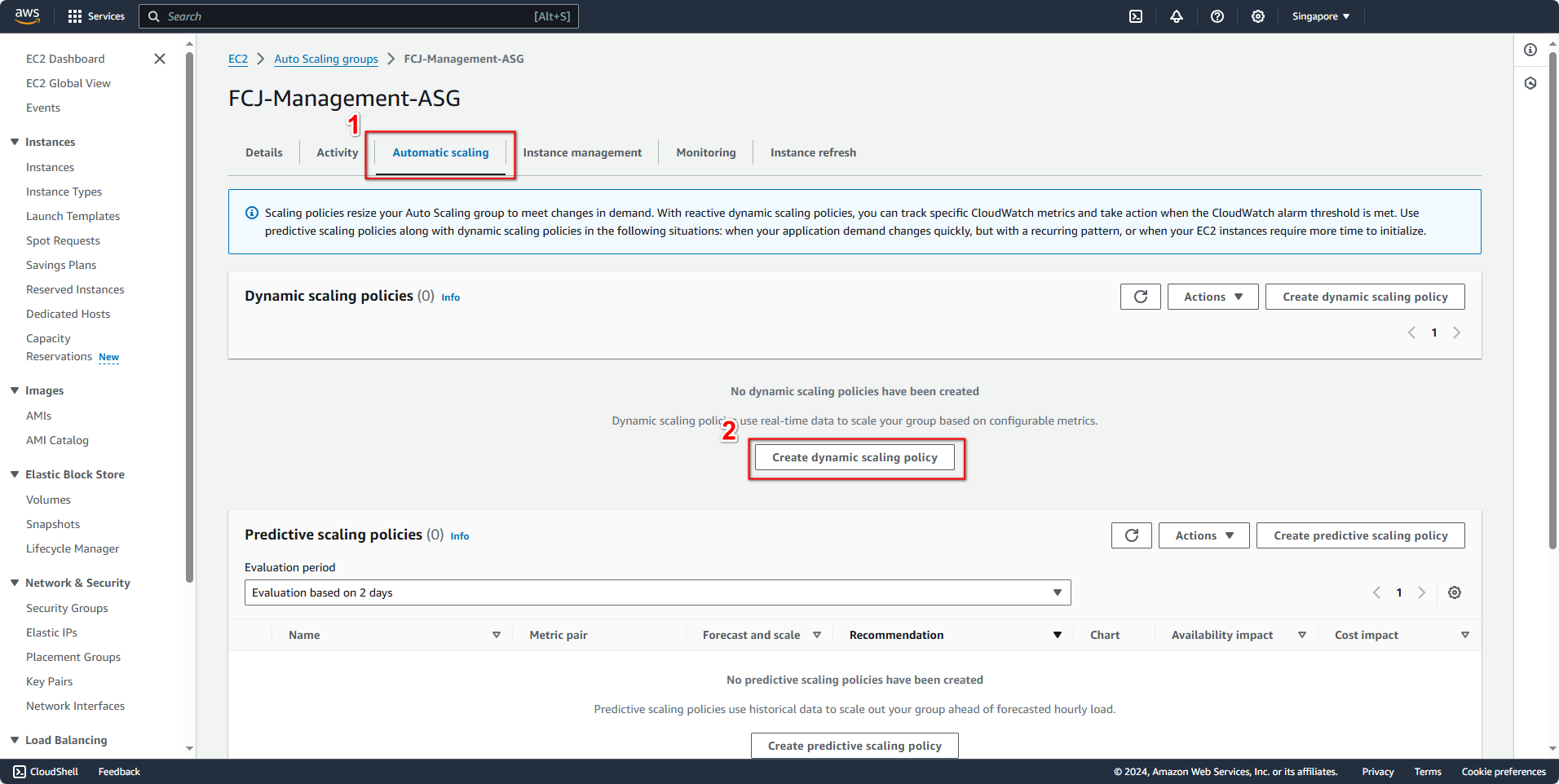Filter the Forecast and scale column
This screenshot has height=784, width=1559.
click(x=816, y=635)
